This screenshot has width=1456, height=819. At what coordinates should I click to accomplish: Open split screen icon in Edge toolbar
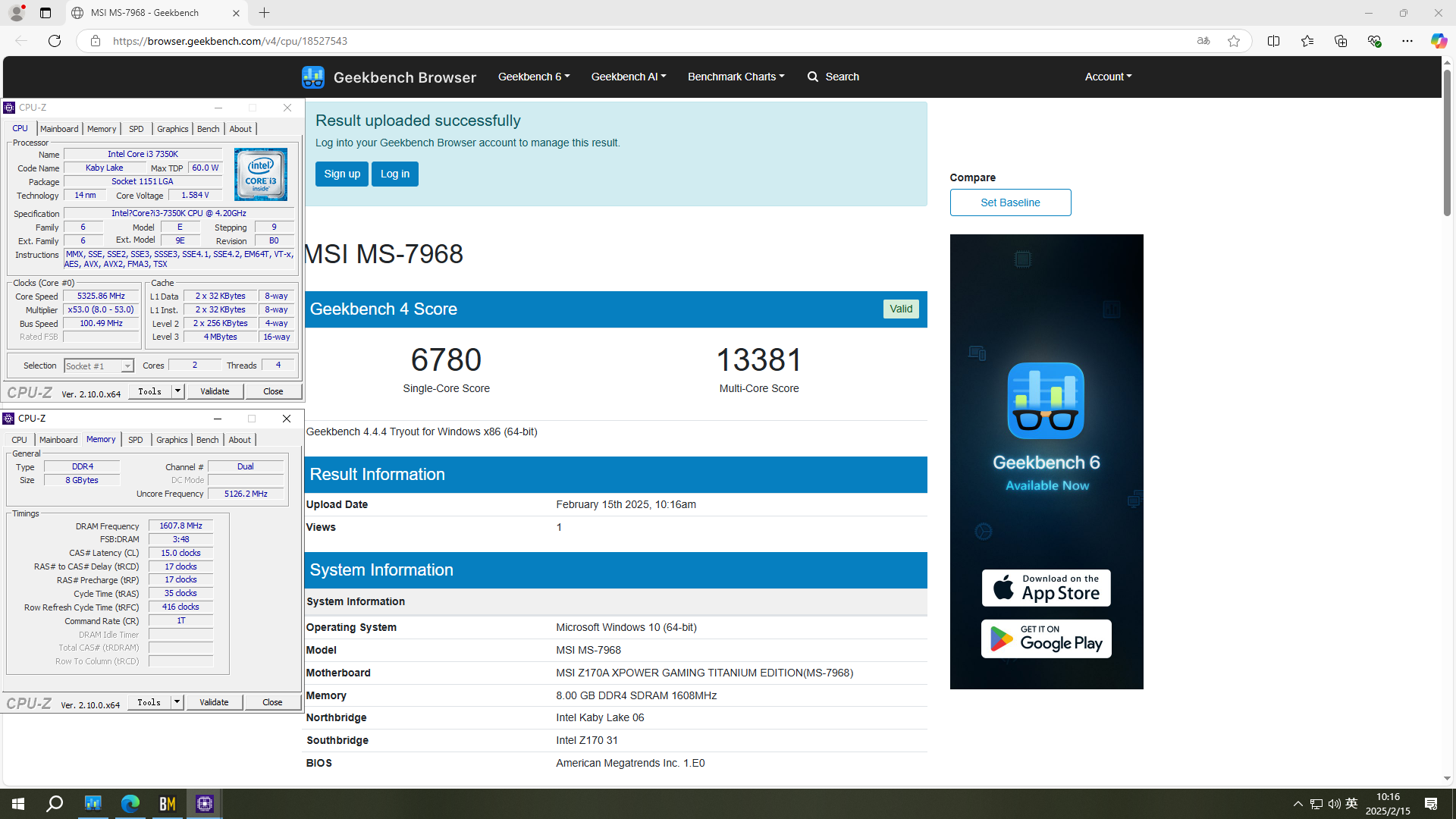pyautogui.click(x=1273, y=41)
